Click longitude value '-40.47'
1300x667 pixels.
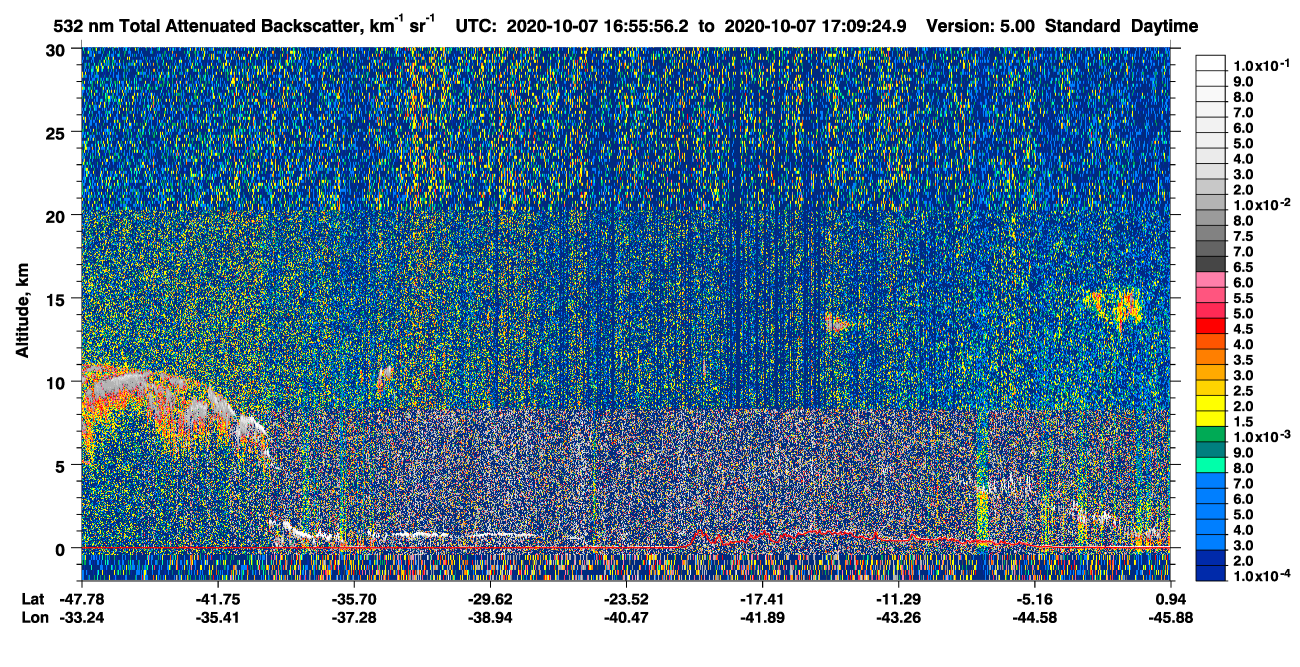pyautogui.click(x=626, y=618)
